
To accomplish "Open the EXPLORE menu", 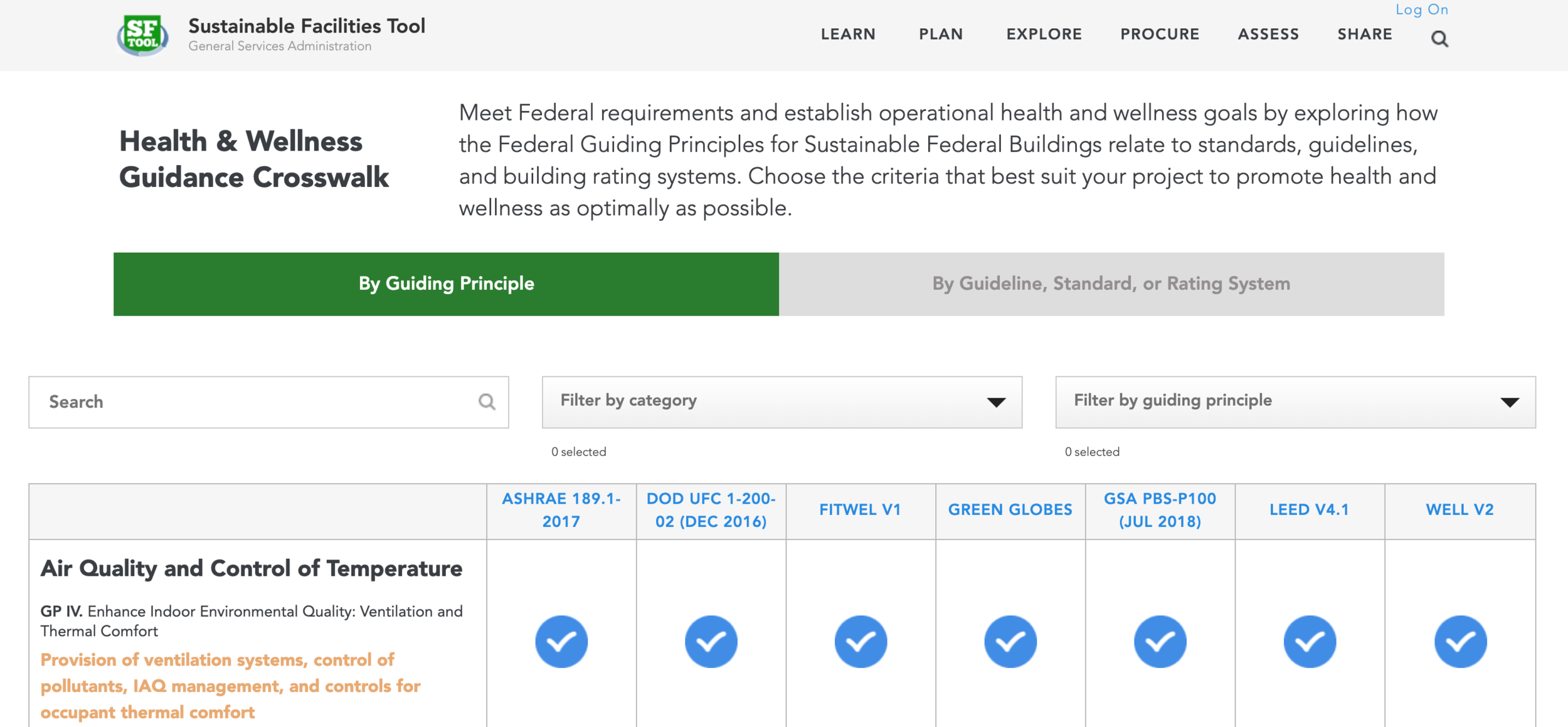I will click(1044, 34).
